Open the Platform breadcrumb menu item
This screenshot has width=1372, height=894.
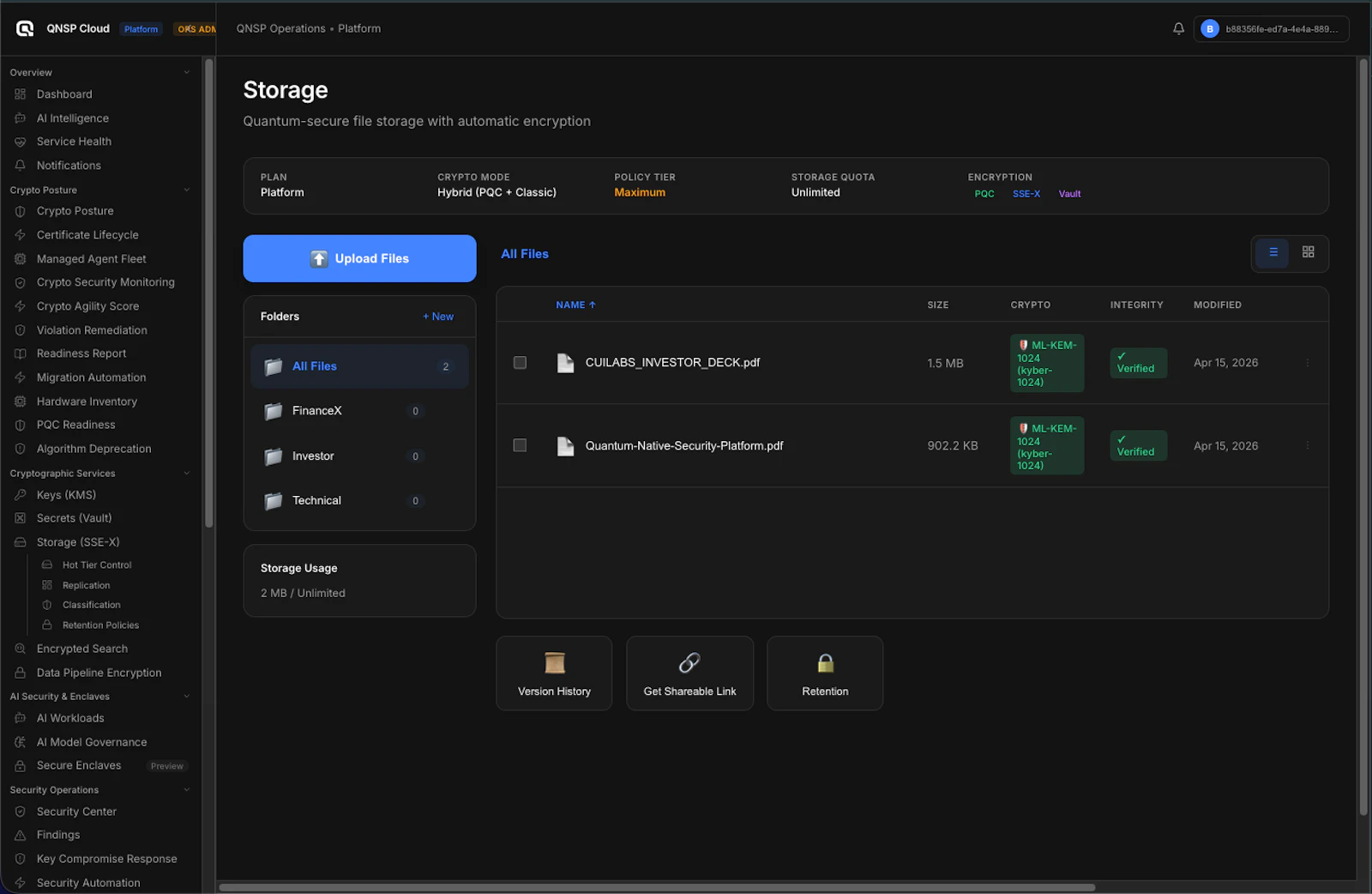click(x=358, y=28)
